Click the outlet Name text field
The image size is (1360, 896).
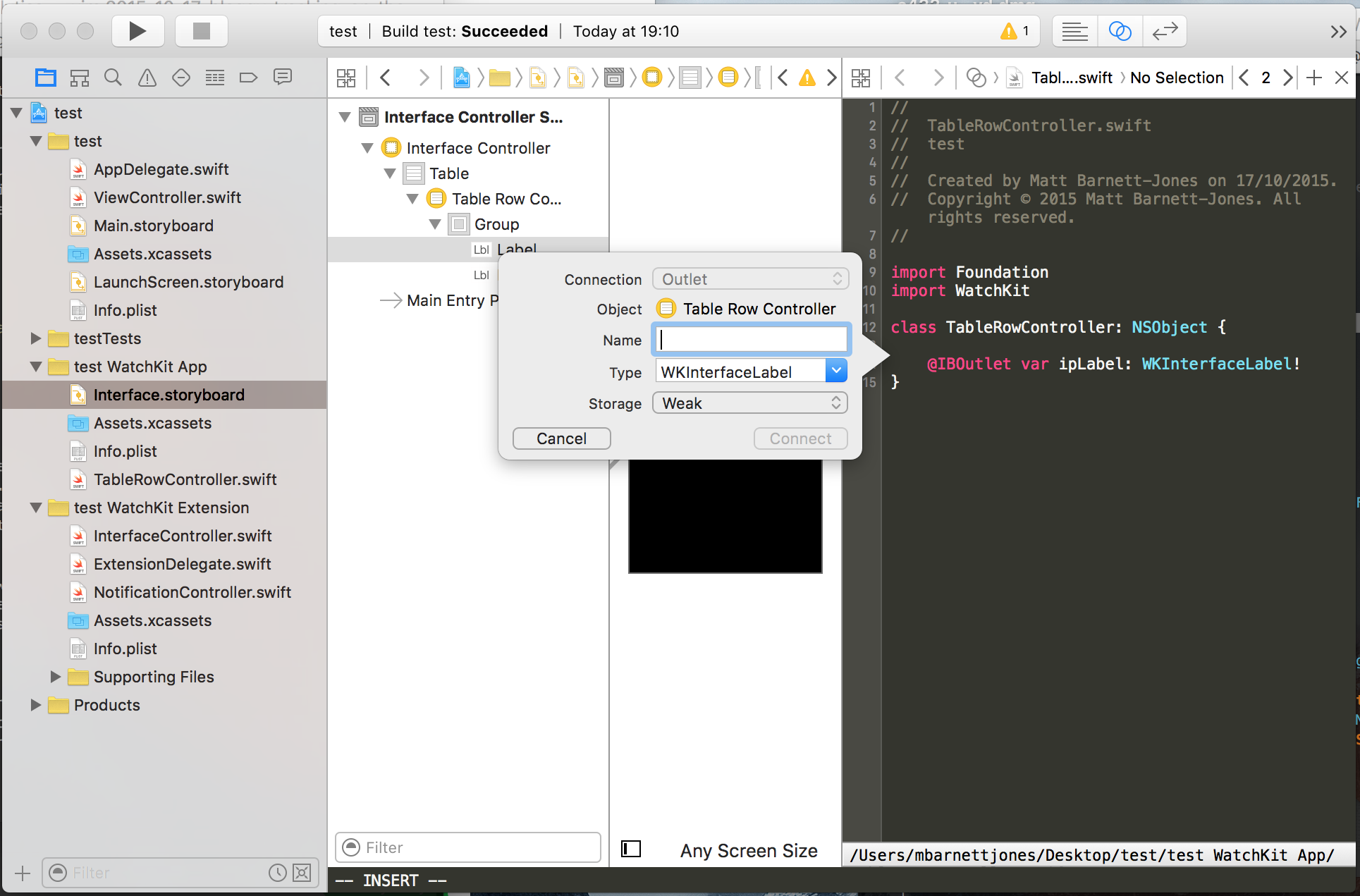(x=752, y=340)
